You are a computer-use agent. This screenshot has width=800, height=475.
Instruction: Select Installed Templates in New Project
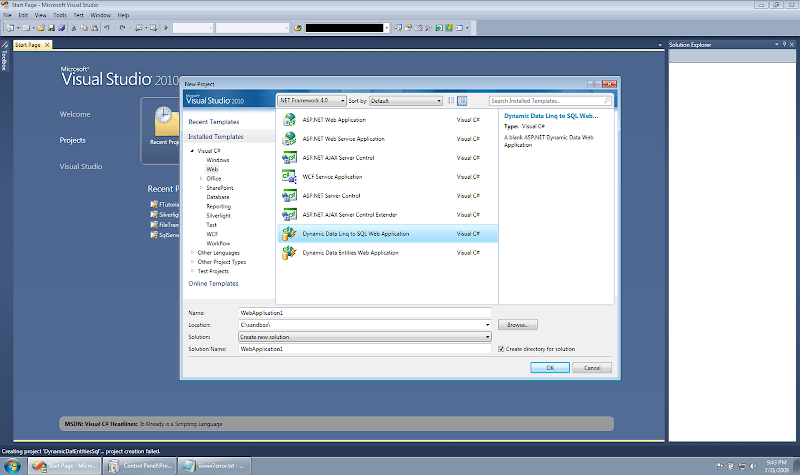click(216, 136)
